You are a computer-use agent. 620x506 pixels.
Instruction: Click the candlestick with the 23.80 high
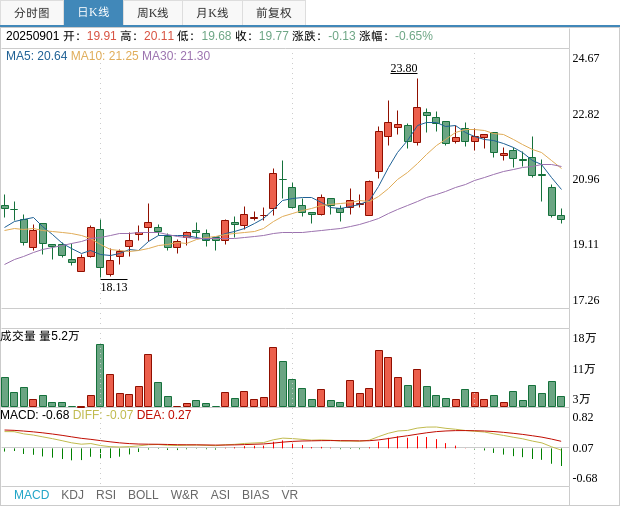coord(417,125)
